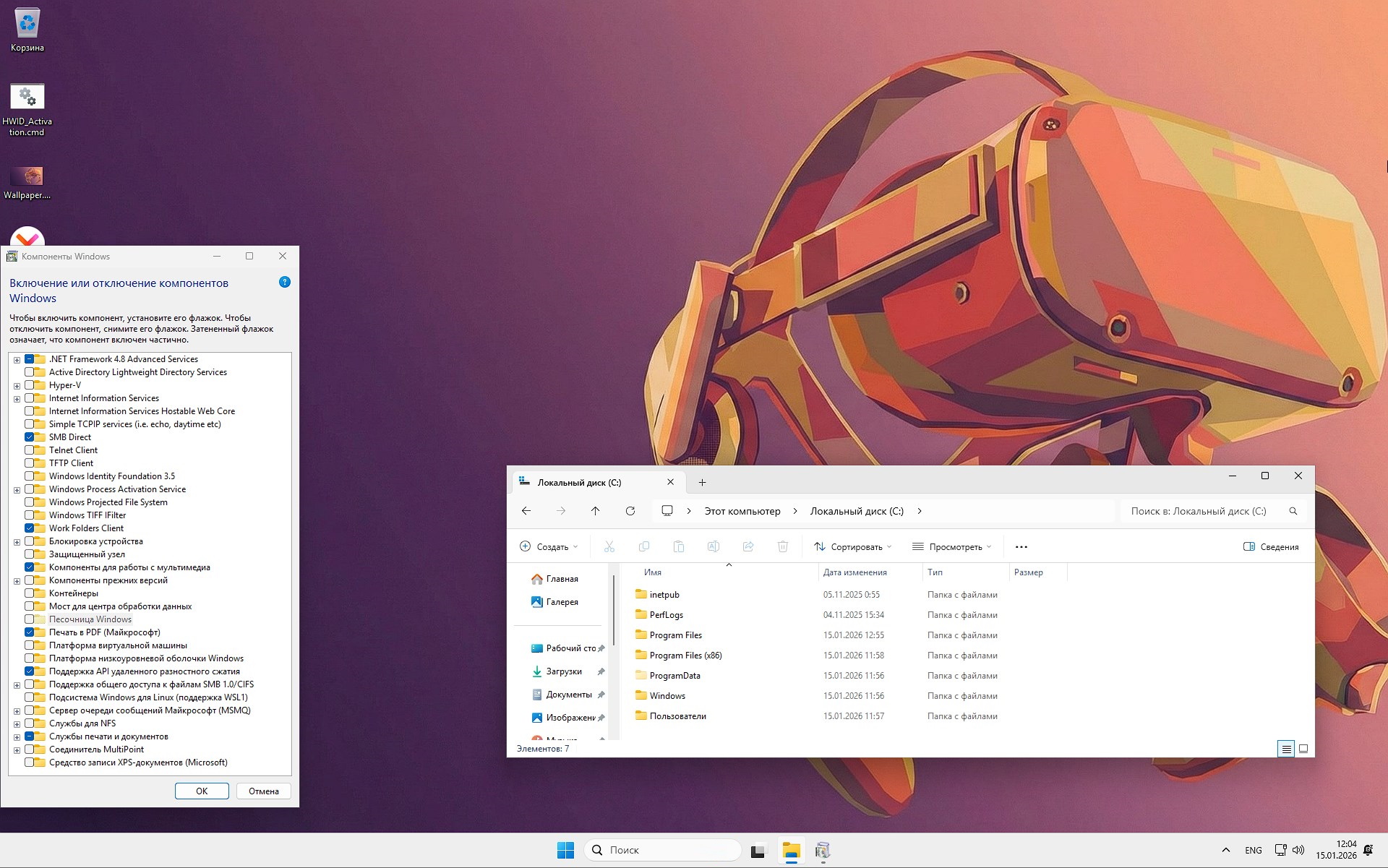Open the Сортировать dropdown

(853, 546)
